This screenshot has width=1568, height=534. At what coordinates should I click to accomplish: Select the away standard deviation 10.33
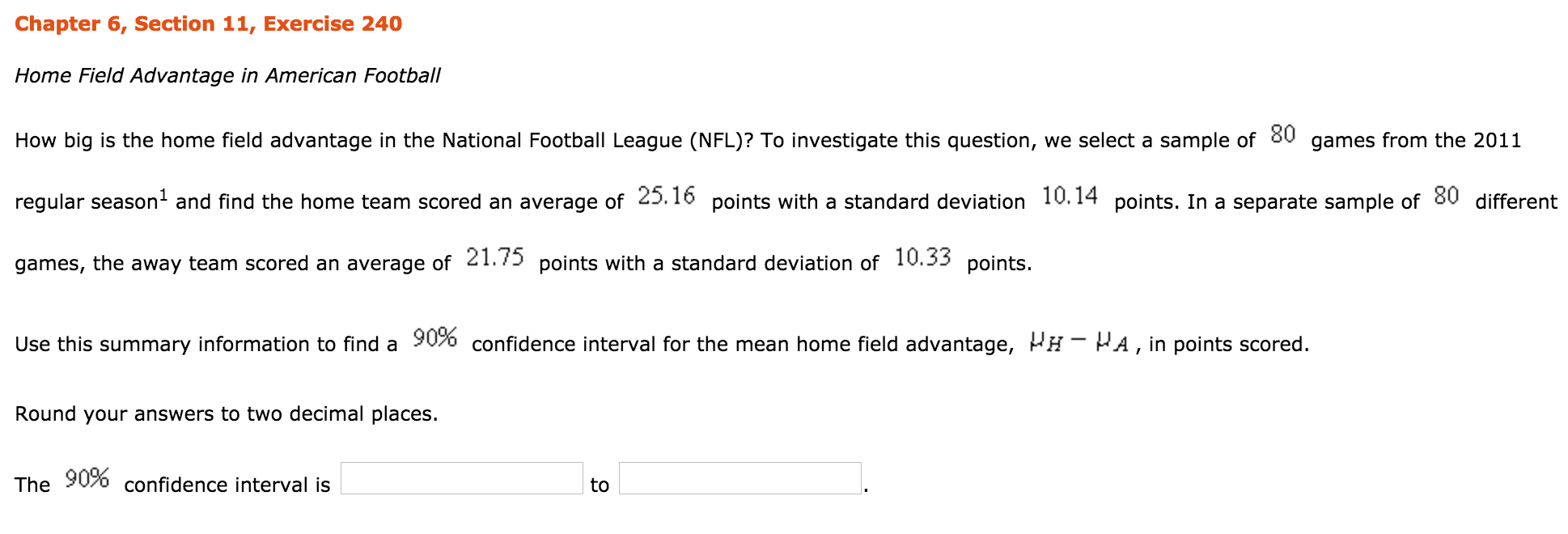tap(923, 256)
